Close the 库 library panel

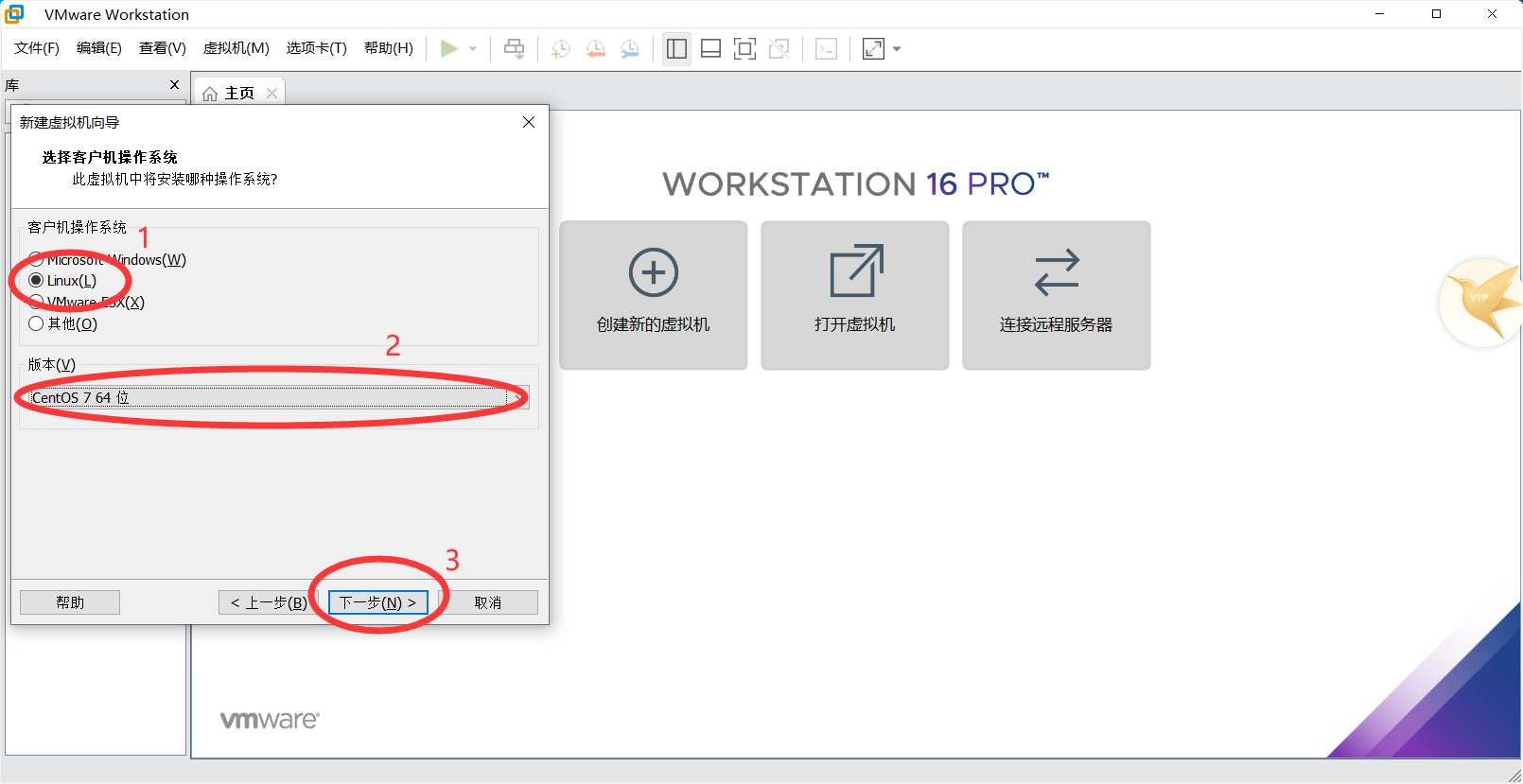click(x=174, y=84)
